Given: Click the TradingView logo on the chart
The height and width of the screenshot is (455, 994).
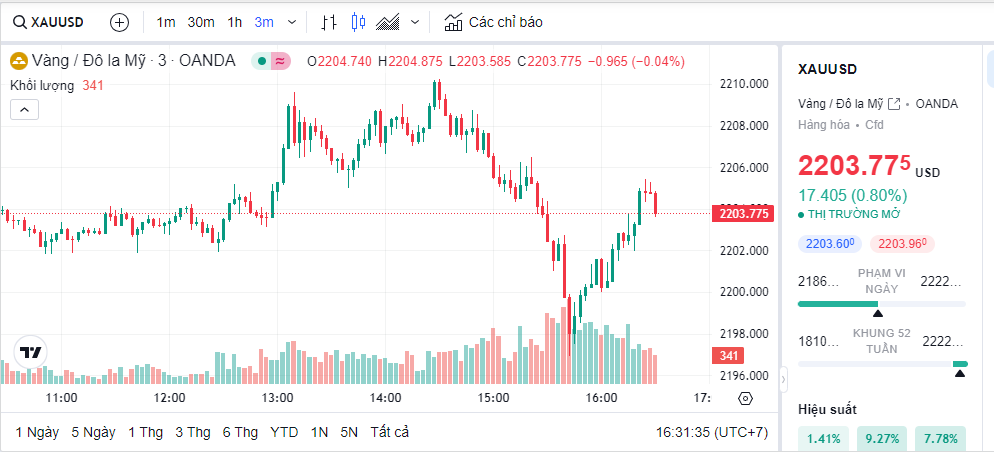Looking at the screenshot, I should click(31, 352).
